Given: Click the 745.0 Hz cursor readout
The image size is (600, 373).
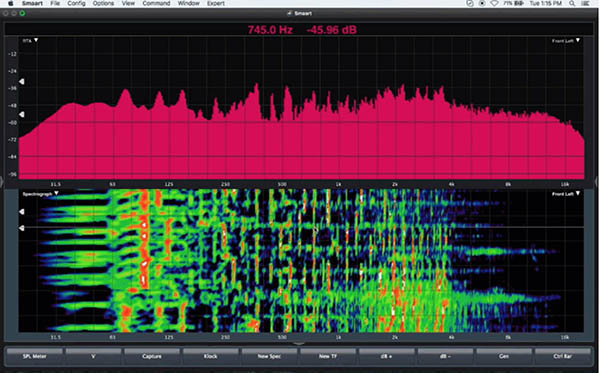Looking at the screenshot, I should pos(270,30).
